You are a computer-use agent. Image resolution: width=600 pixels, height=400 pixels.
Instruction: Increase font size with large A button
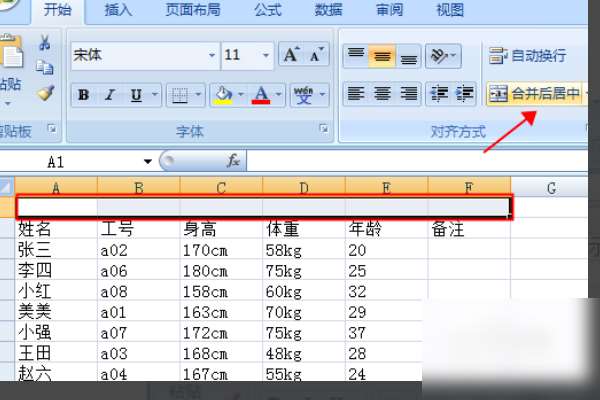pos(291,55)
